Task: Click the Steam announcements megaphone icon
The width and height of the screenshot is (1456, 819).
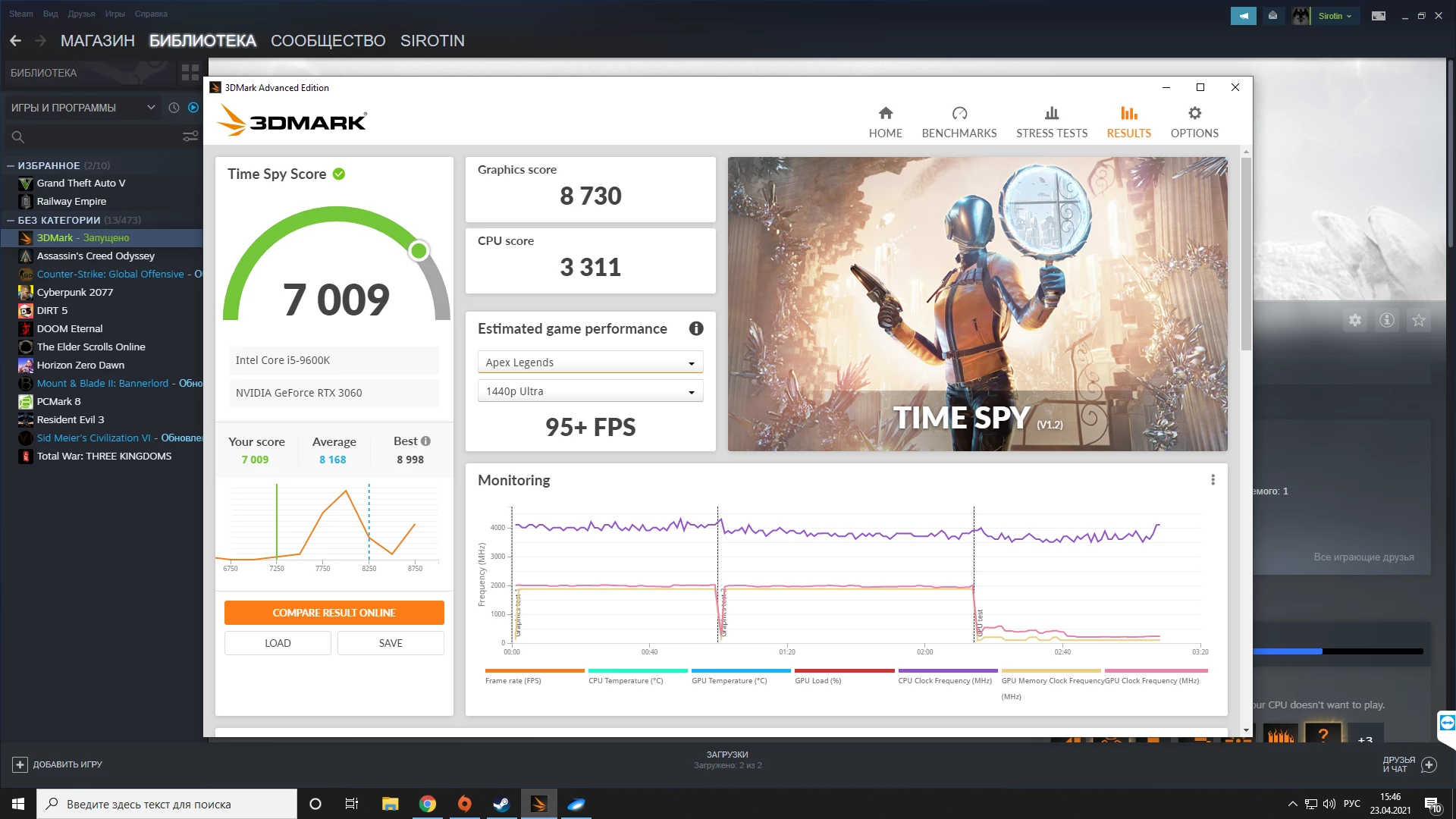Action: pos(1244,16)
